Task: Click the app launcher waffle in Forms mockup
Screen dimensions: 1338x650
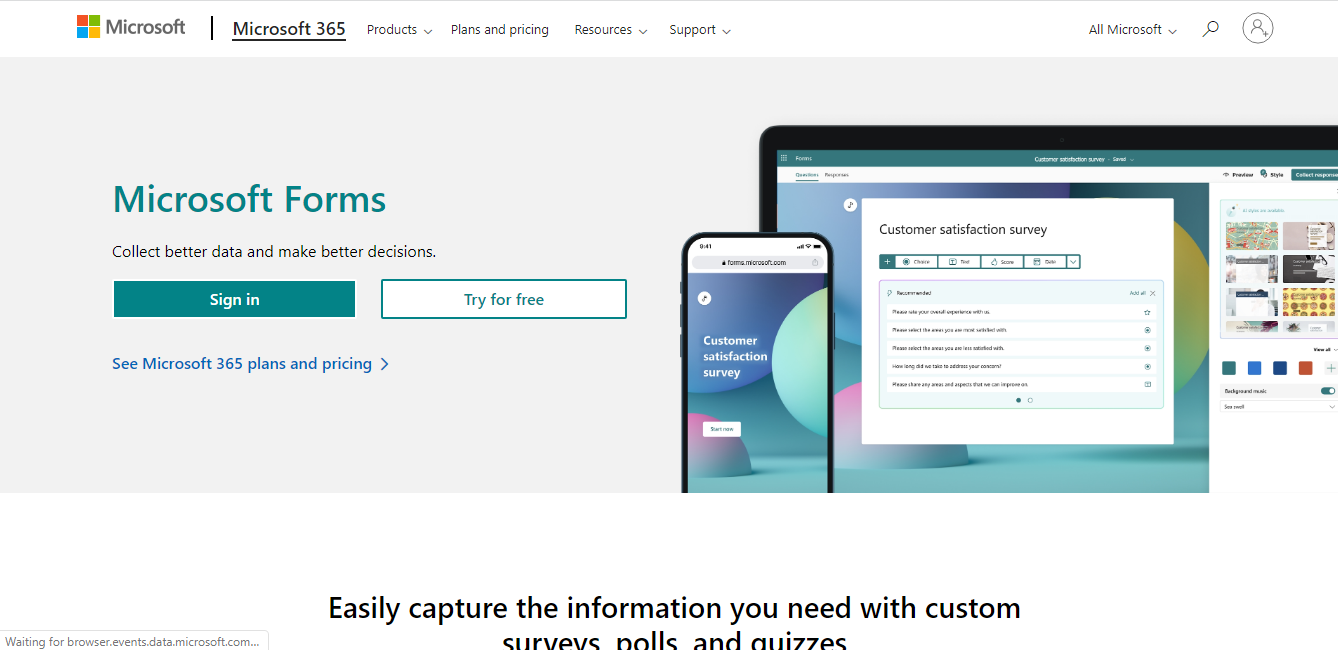Action: pyautogui.click(x=783, y=158)
